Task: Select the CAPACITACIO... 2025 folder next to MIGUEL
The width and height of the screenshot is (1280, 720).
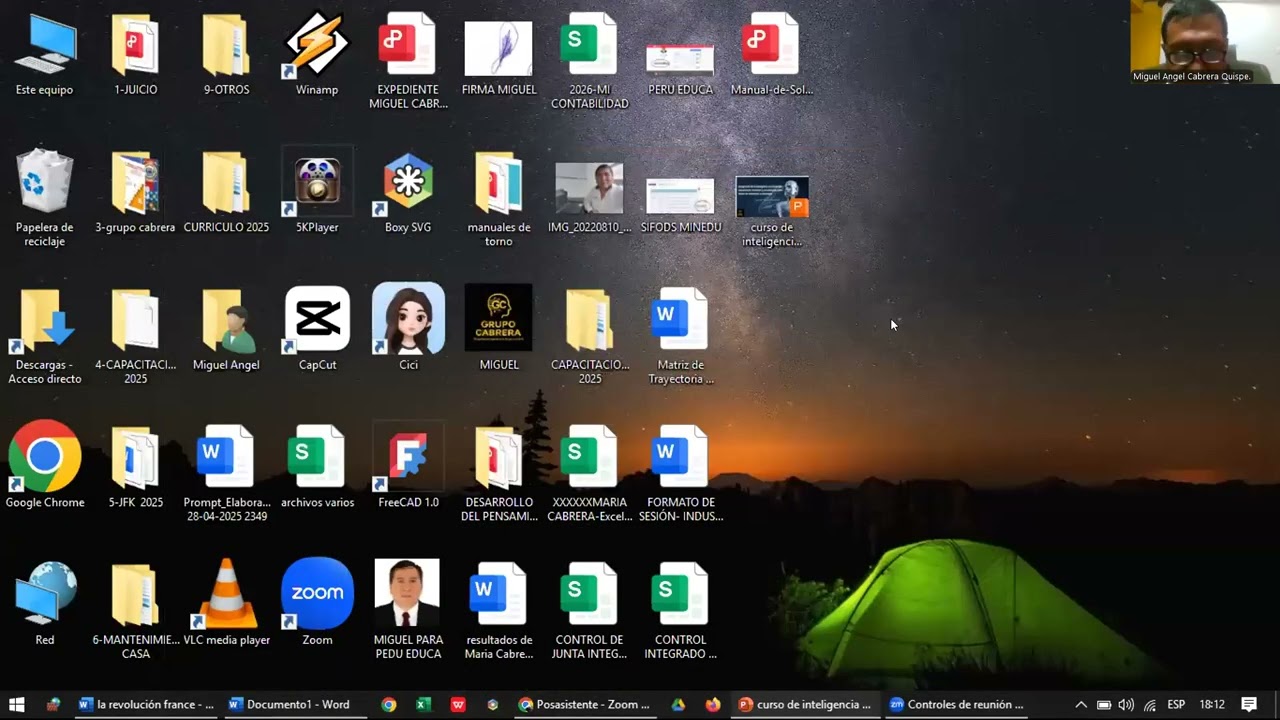Action: [590, 337]
